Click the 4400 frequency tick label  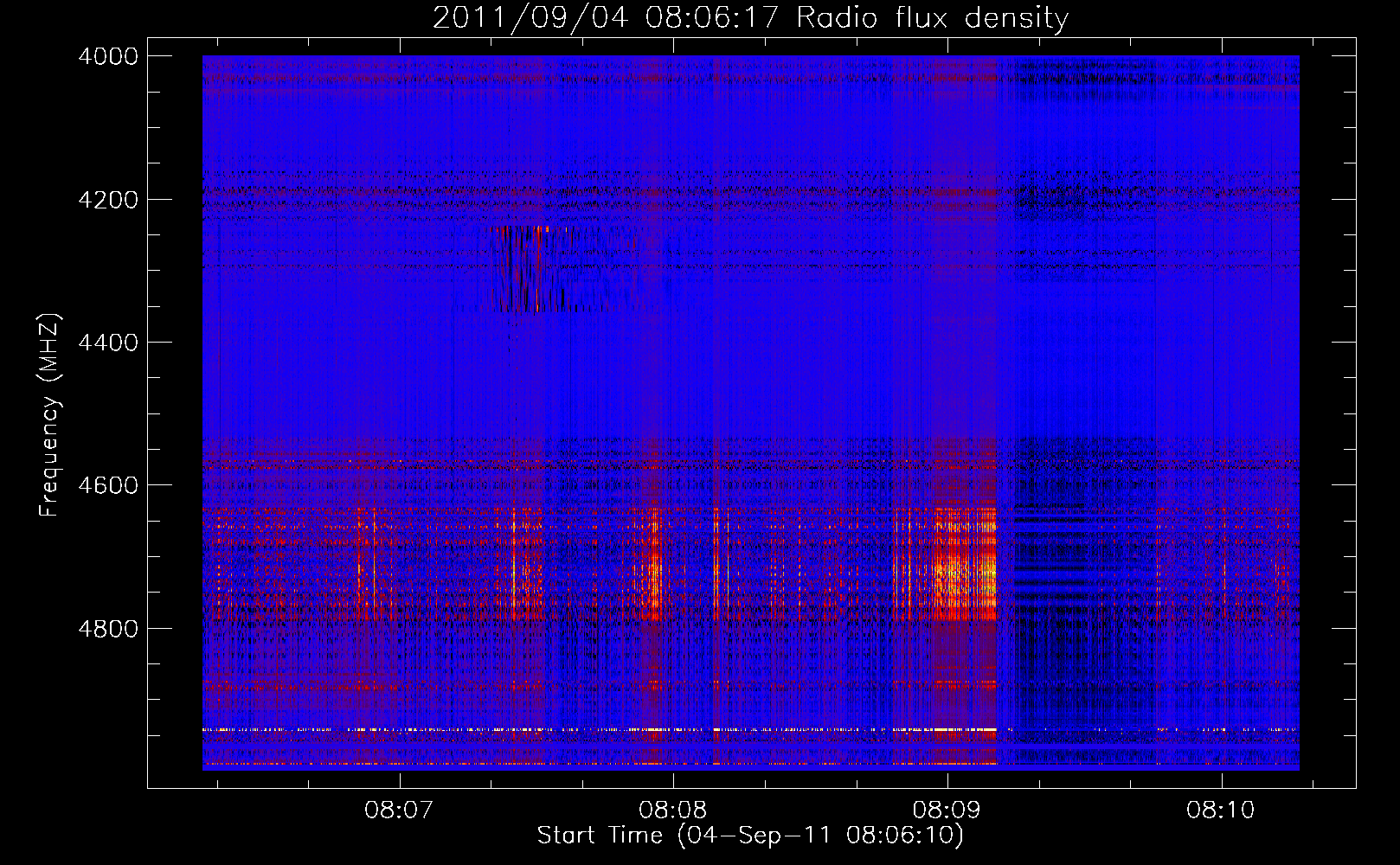click(108, 343)
